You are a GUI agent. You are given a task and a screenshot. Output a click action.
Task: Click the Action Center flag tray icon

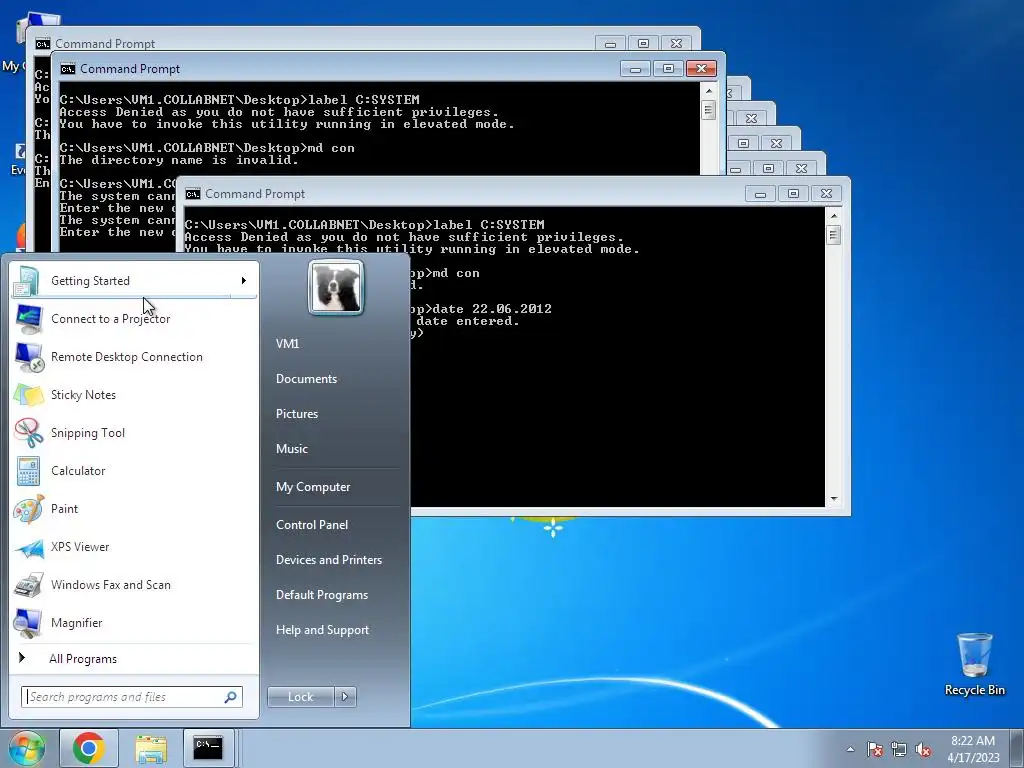(x=874, y=749)
